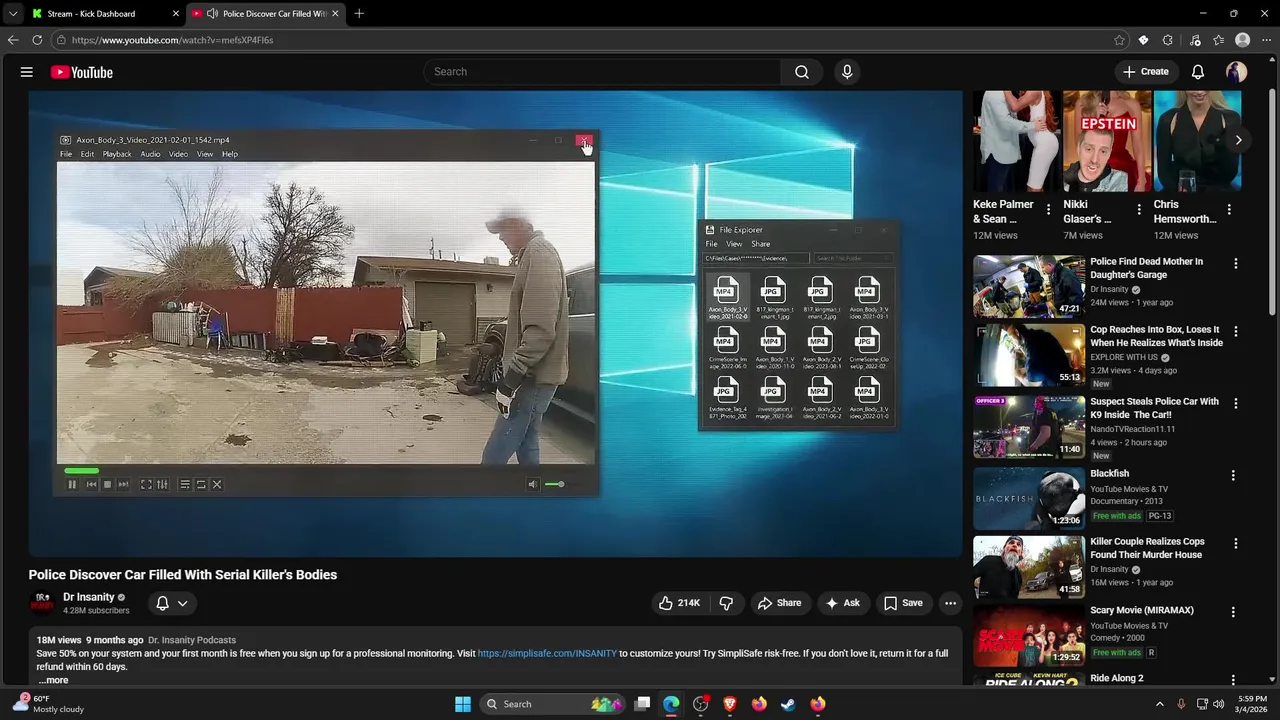Image resolution: width=1280 pixels, height=720 pixels.
Task: Open Scary Movie (MIRAMAX) title
Action: pyautogui.click(x=1142, y=610)
